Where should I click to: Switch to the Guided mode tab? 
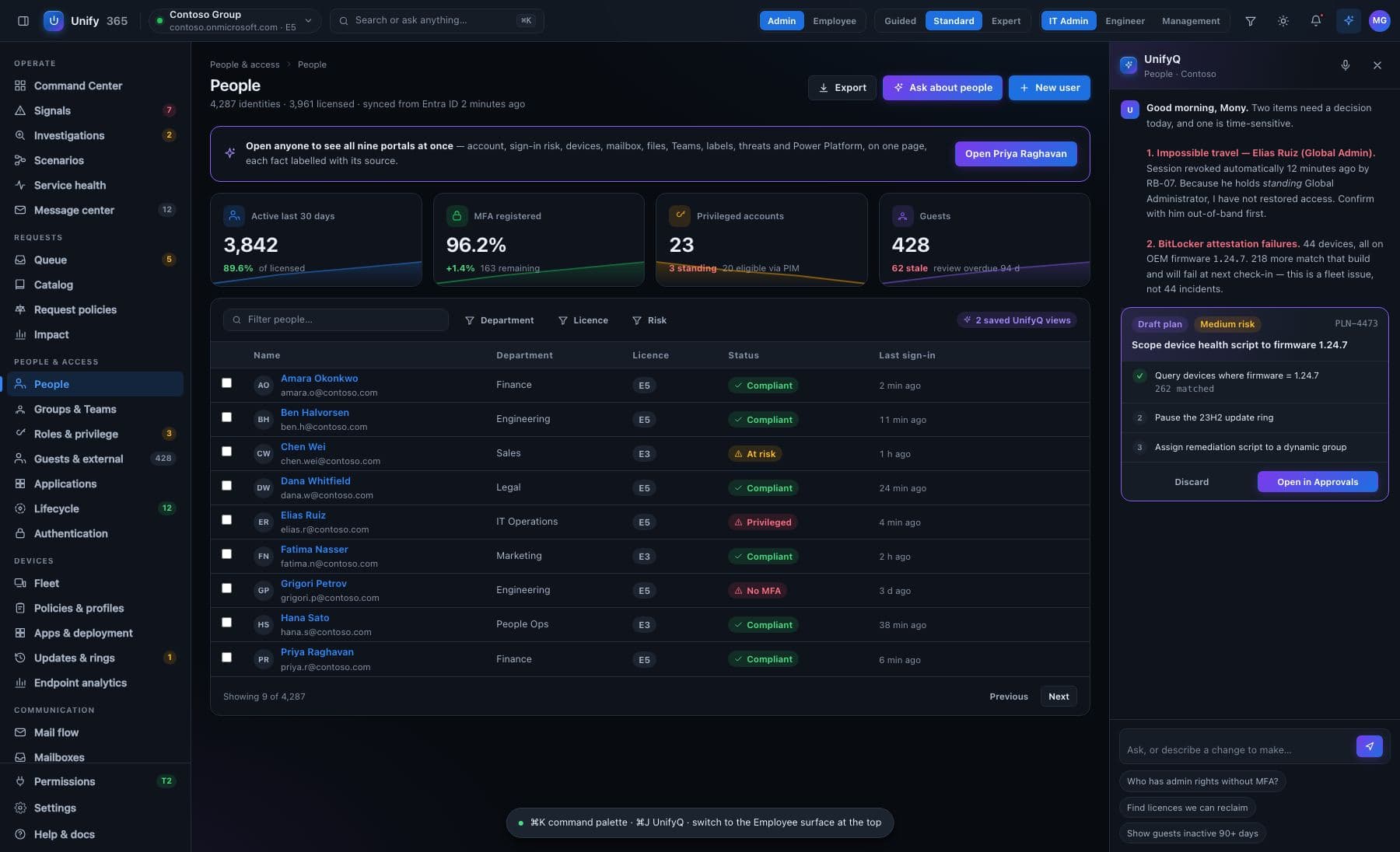click(x=900, y=21)
